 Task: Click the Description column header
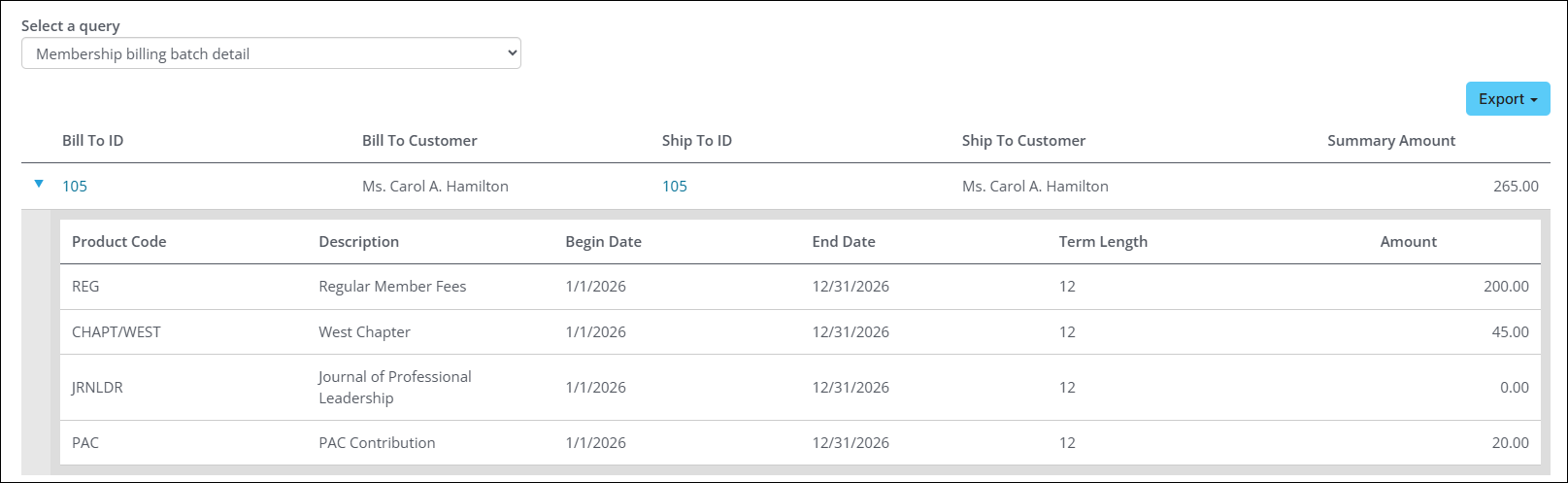click(x=359, y=242)
